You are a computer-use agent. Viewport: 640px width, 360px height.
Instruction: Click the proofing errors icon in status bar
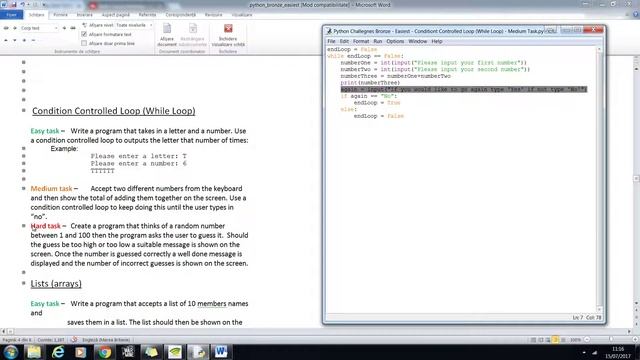click(x=74, y=340)
